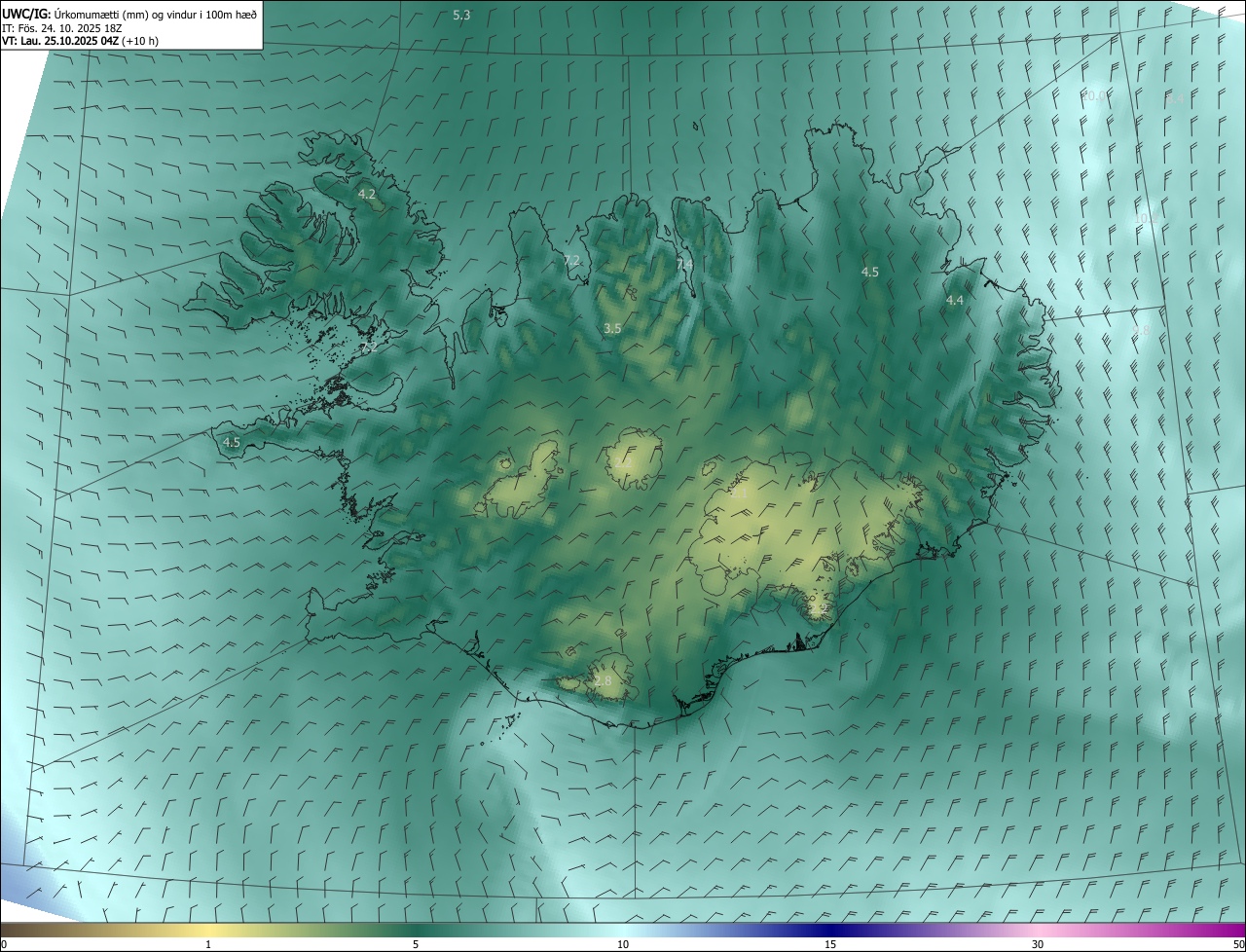Viewport: 1246px width, 952px height.
Task: Click the round glacier outline with a 2.2 value
Action: [633, 458]
